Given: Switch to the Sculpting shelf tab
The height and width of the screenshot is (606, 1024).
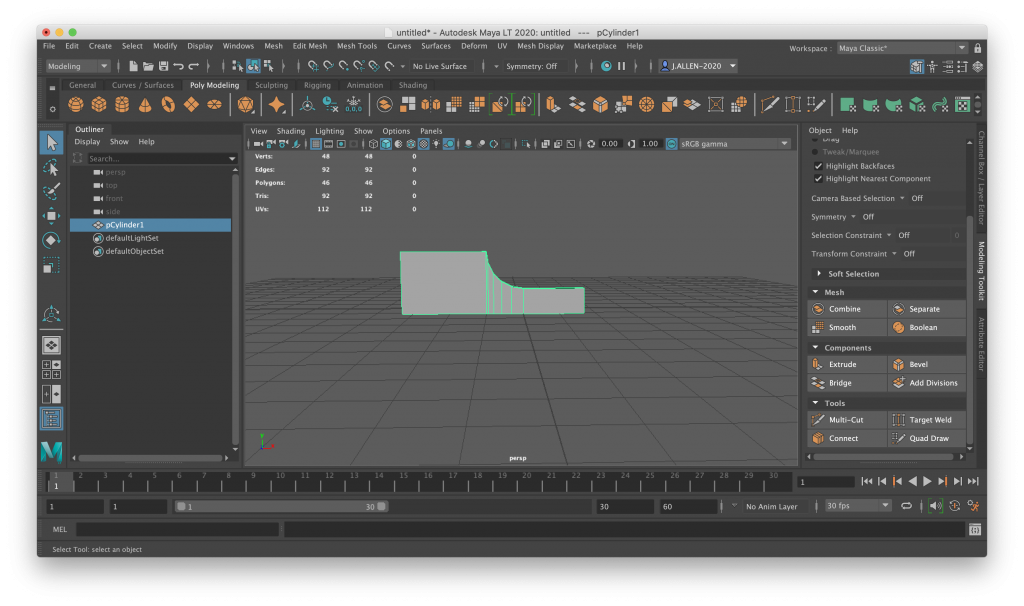Looking at the screenshot, I should click(271, 86).
